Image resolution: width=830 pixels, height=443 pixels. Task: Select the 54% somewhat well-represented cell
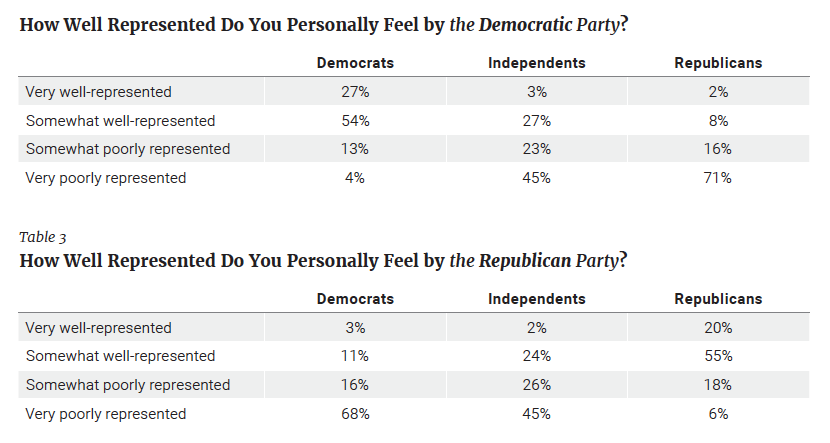click(355, 121)
